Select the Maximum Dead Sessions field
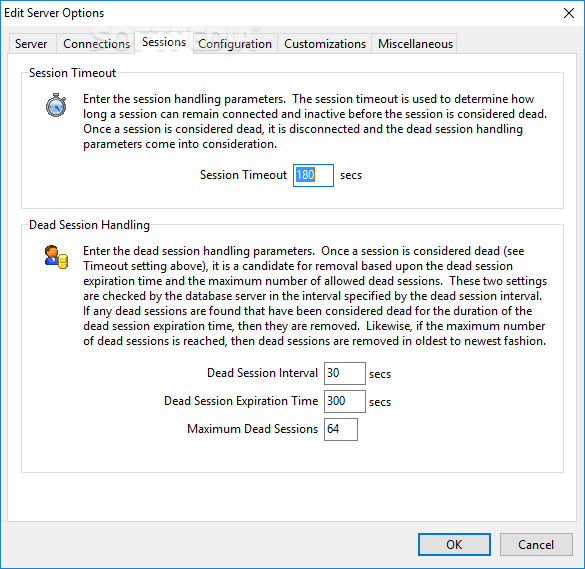Image resolution: width=585 pixels, height=569 pixels. 341,429
